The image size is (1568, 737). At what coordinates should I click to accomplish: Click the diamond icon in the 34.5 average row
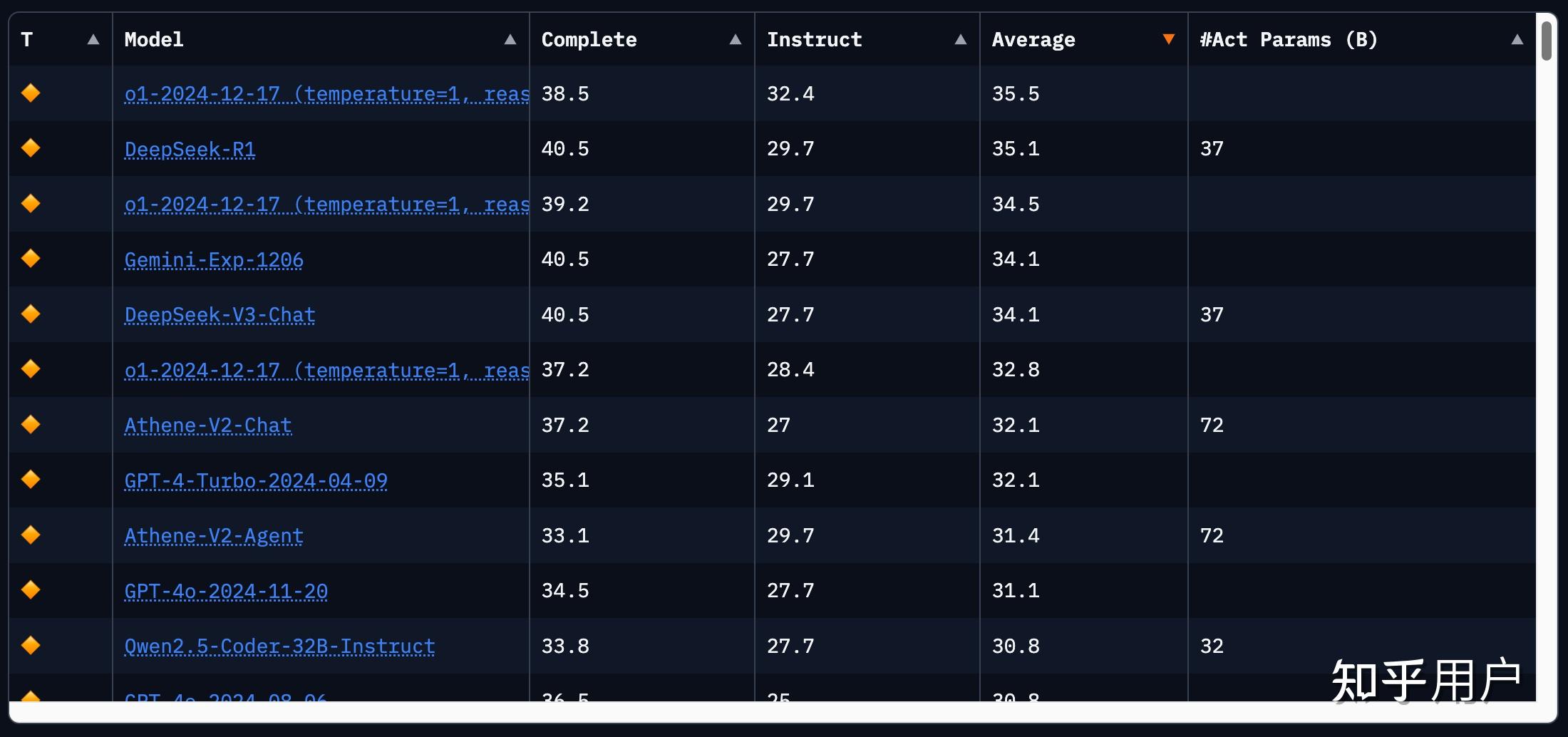(x=31, y=203)
